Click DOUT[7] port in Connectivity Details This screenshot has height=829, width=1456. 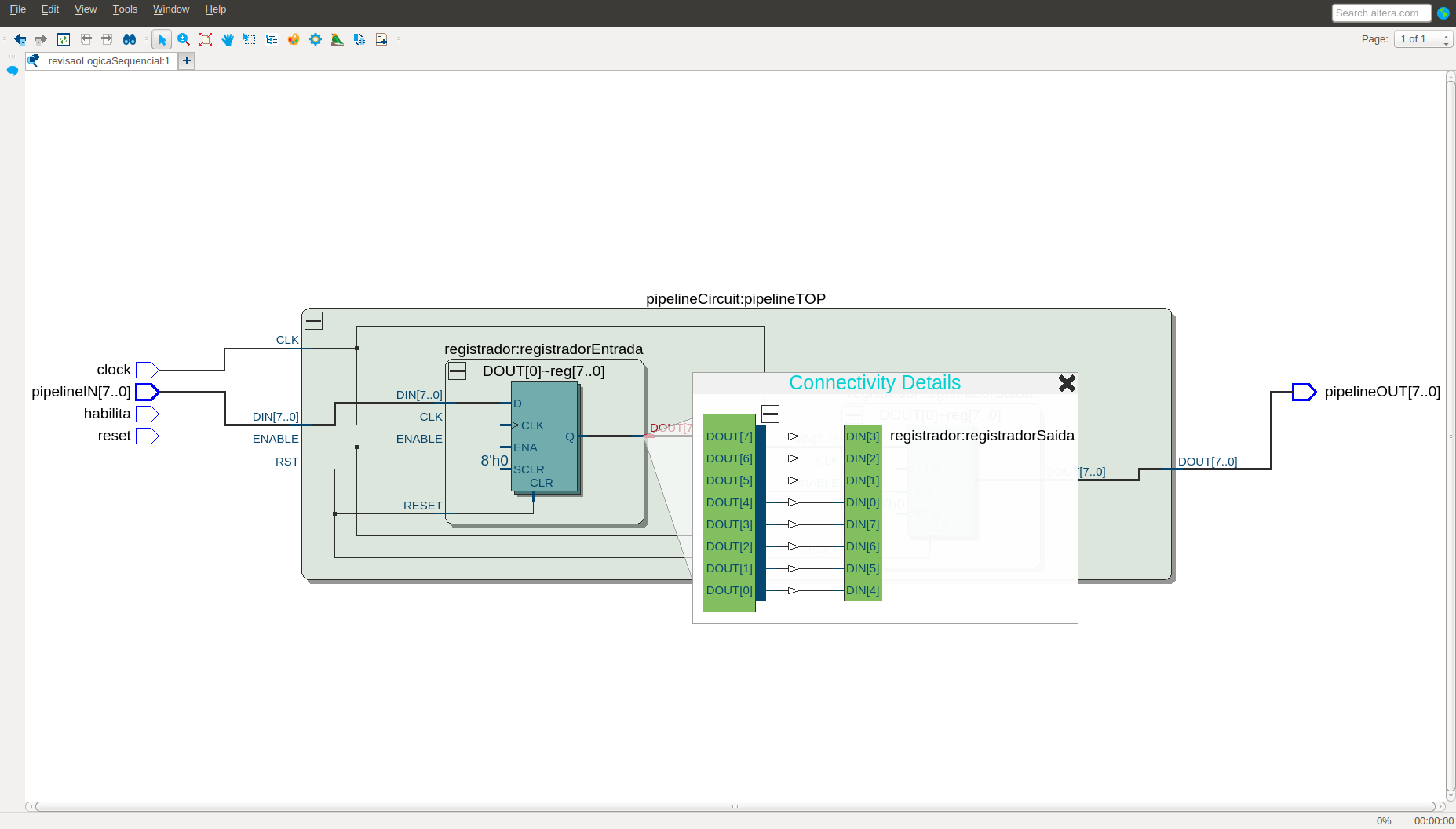(x=729, y=436)
